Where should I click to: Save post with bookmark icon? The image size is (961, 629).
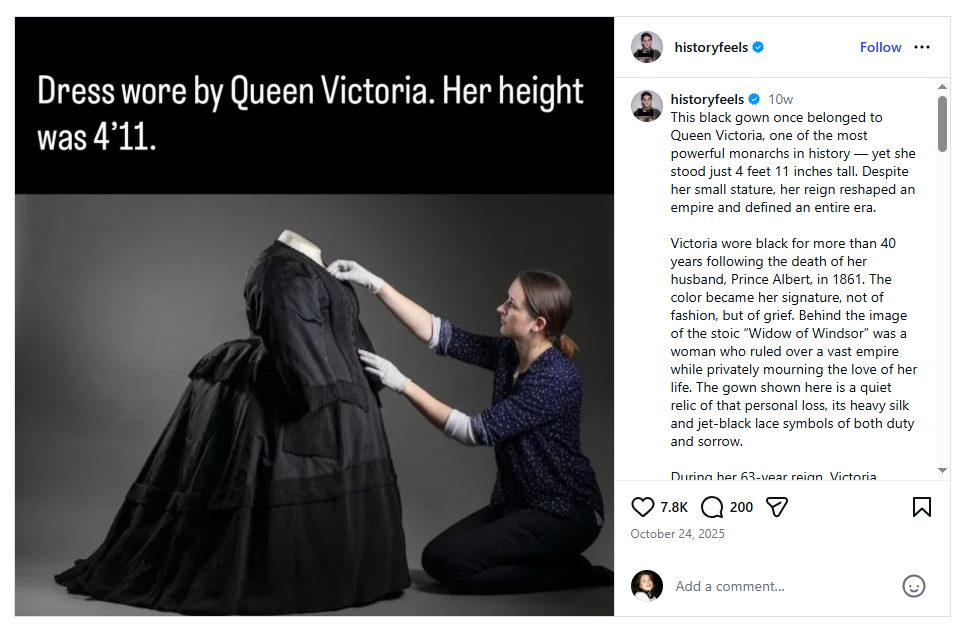pos(922,507)
